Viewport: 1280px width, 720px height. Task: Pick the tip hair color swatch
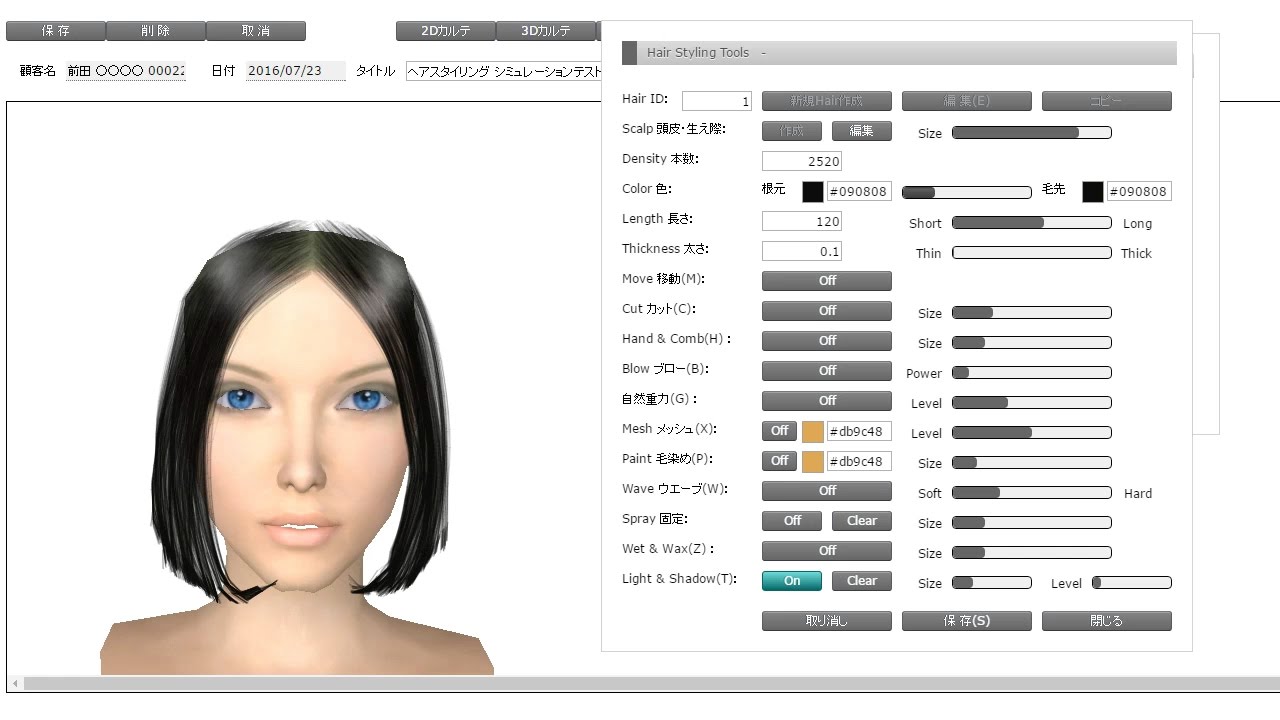1092,191
